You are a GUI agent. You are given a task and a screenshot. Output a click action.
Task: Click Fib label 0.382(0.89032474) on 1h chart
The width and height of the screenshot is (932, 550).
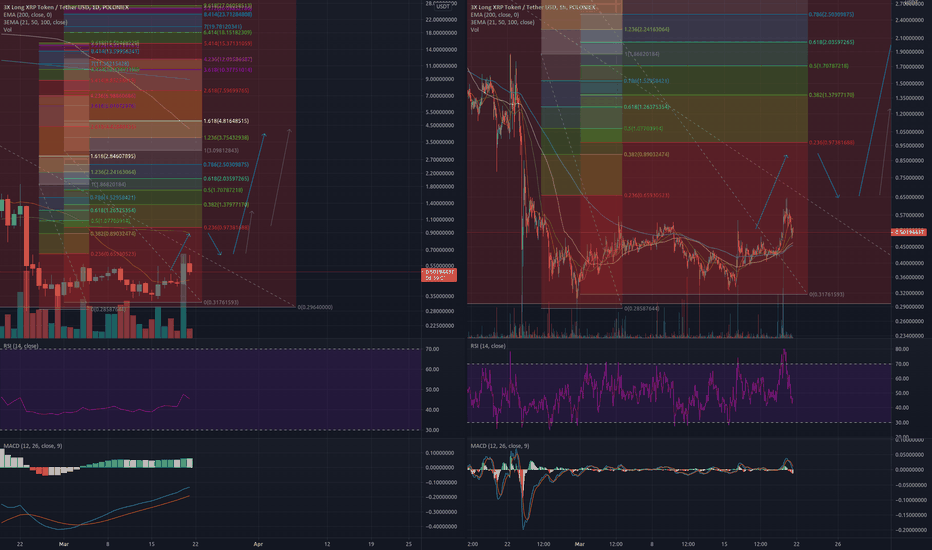(x=647, y=155)
